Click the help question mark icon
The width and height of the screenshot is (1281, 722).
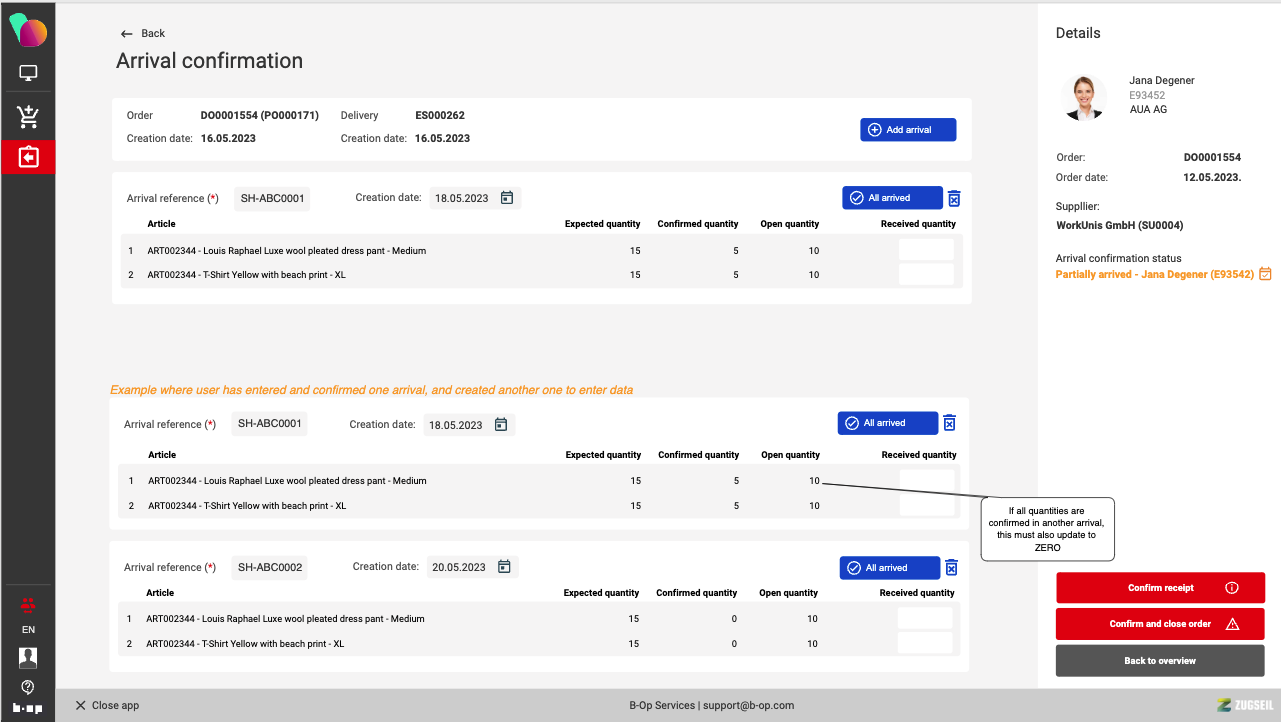[x=28, y=686]
